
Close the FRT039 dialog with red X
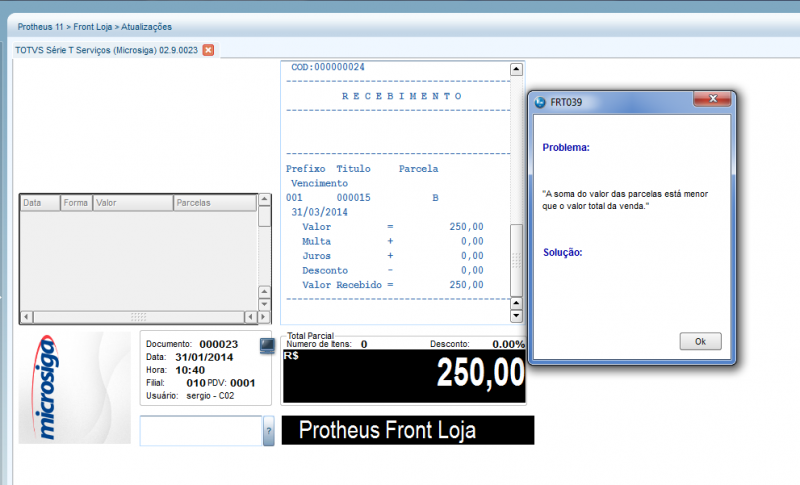(x=713, y=98)
